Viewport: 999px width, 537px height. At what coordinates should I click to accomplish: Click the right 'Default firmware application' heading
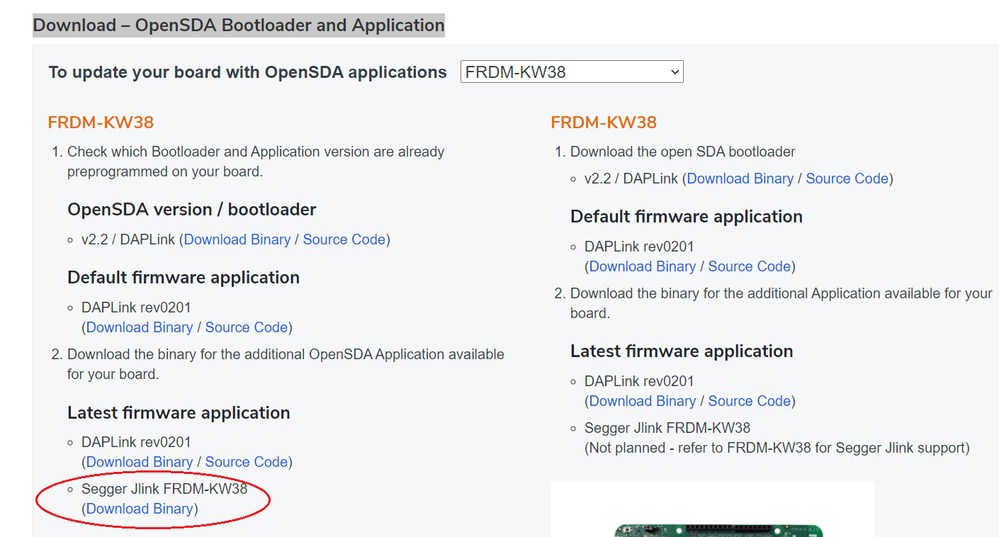(x=686, y=217)
